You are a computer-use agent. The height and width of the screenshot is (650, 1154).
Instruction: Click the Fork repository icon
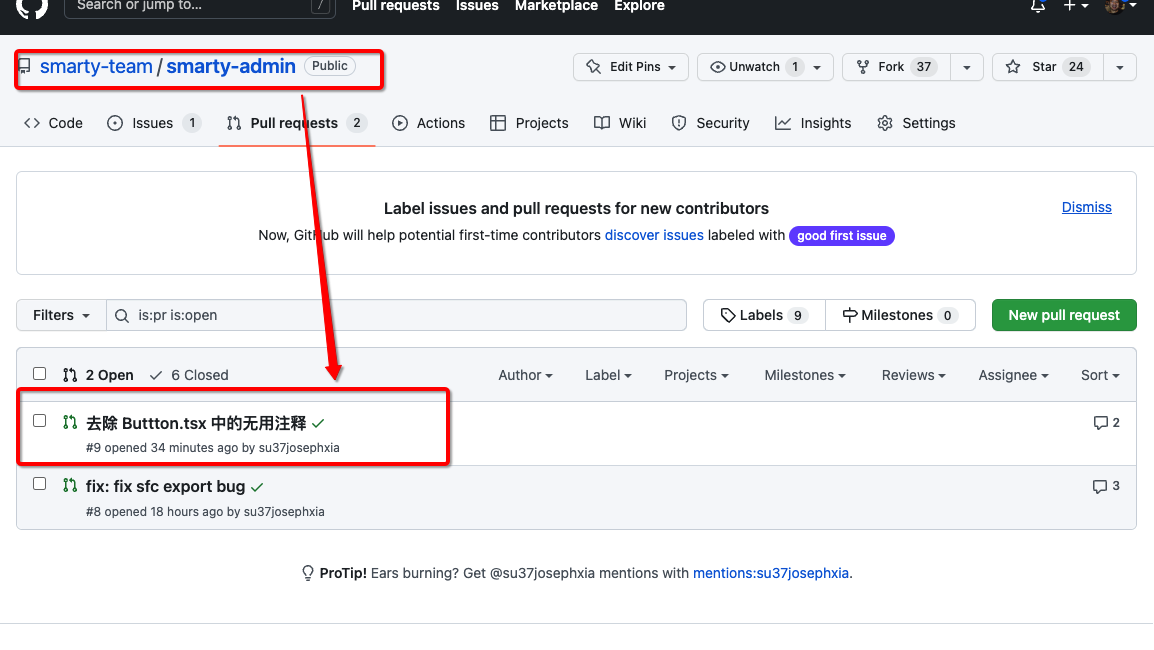pyautogui.click(x=862, y=67)
